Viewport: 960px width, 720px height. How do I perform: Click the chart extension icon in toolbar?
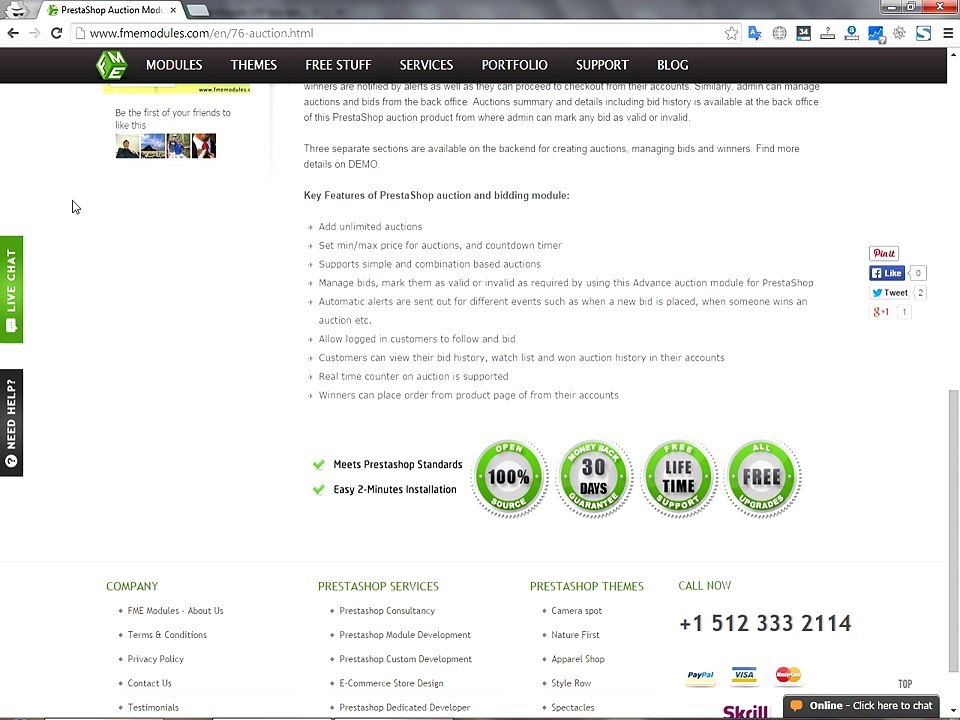(876, 34)
